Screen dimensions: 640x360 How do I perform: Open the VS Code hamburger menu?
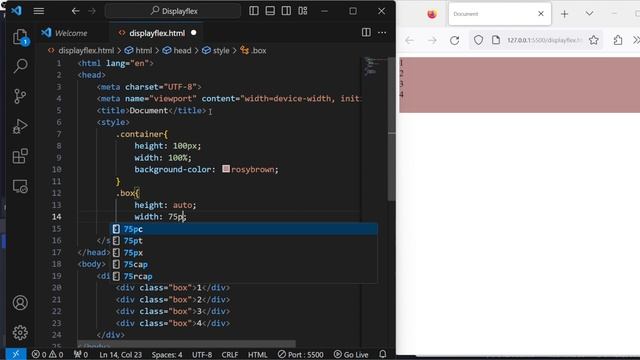point(39,11)
